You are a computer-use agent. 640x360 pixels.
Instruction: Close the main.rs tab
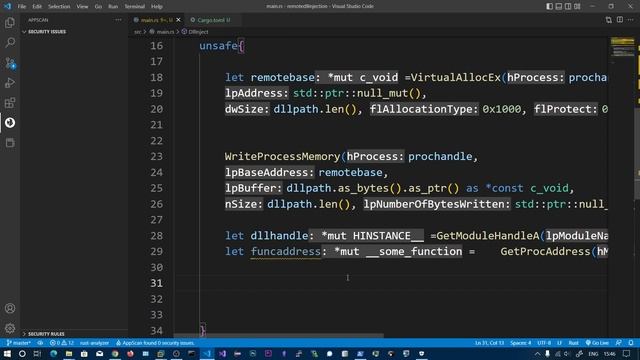pos(178,20)
